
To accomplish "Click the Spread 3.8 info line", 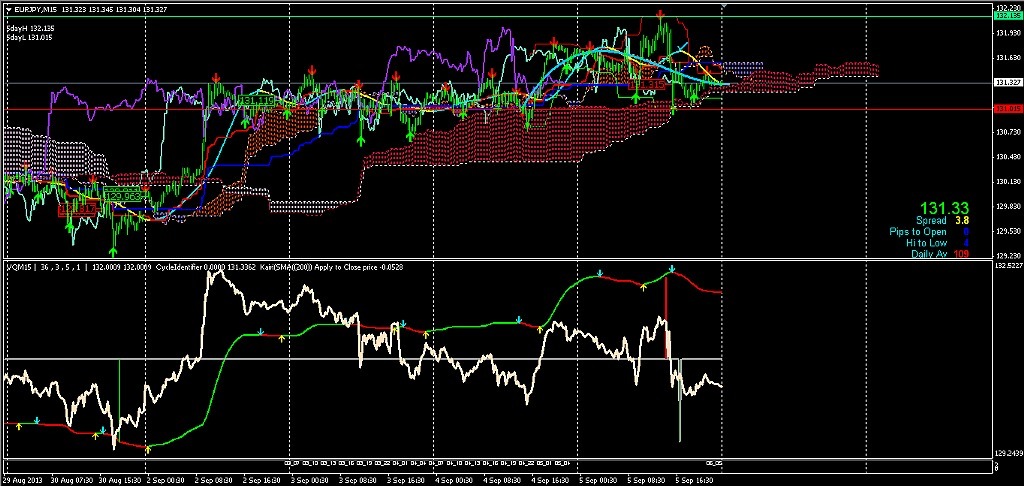I will 942,221.
